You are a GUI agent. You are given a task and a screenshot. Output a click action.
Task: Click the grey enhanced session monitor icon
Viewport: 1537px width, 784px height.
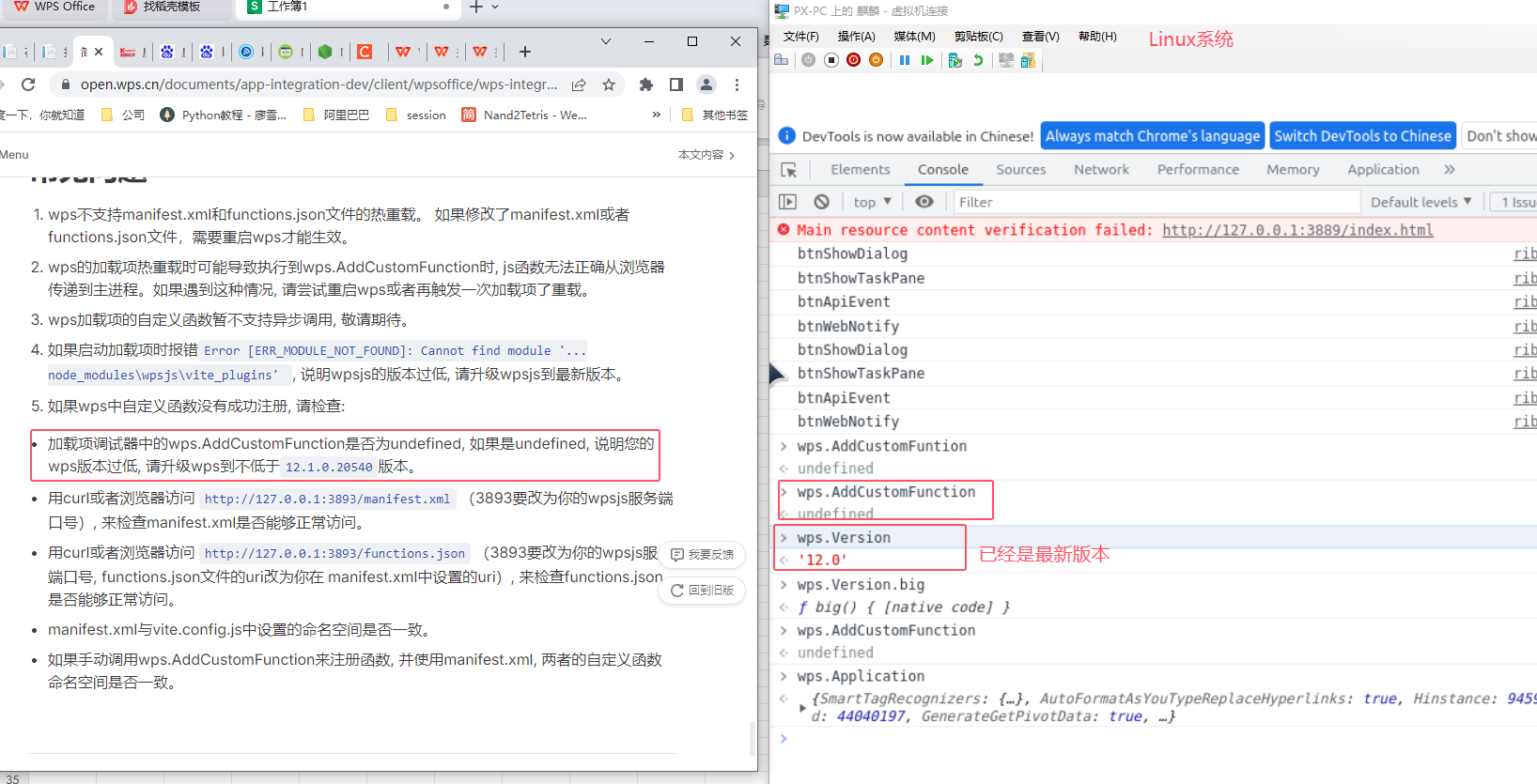(x=1006, y=60)
